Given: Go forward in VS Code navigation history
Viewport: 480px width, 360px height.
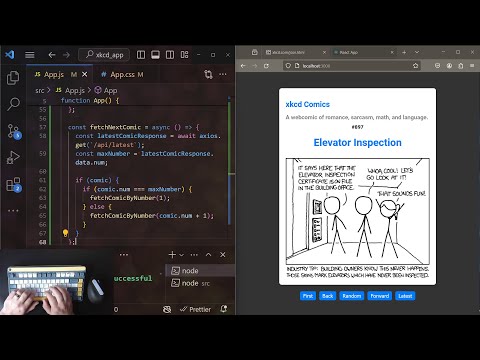Looking at the screenshot, I should [x=66, y=55].
